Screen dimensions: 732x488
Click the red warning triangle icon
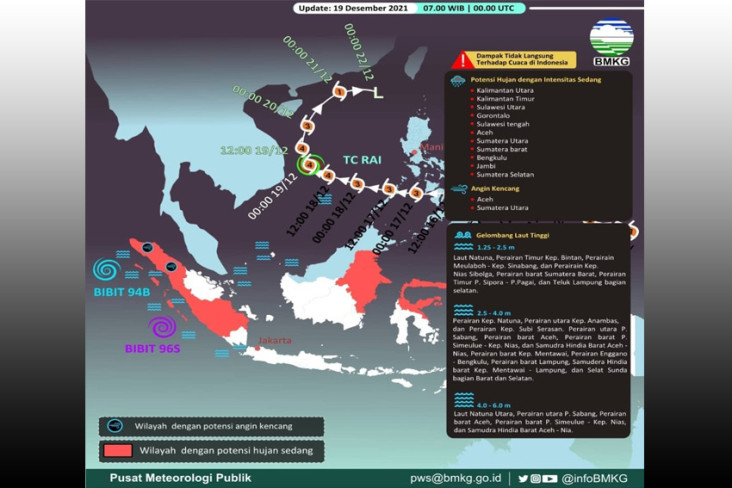pyautogui.click(x=463, y=60)
